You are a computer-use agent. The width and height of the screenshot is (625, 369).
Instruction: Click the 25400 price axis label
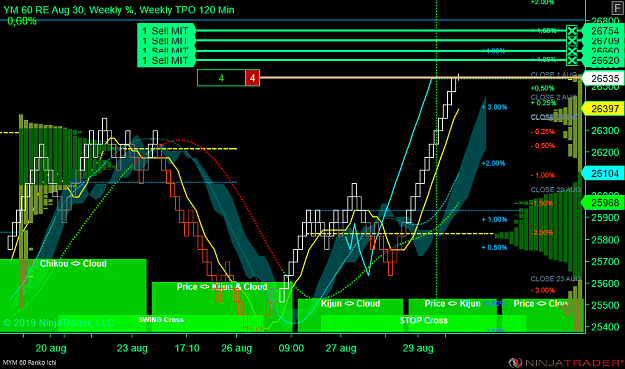tap(605, 327)
